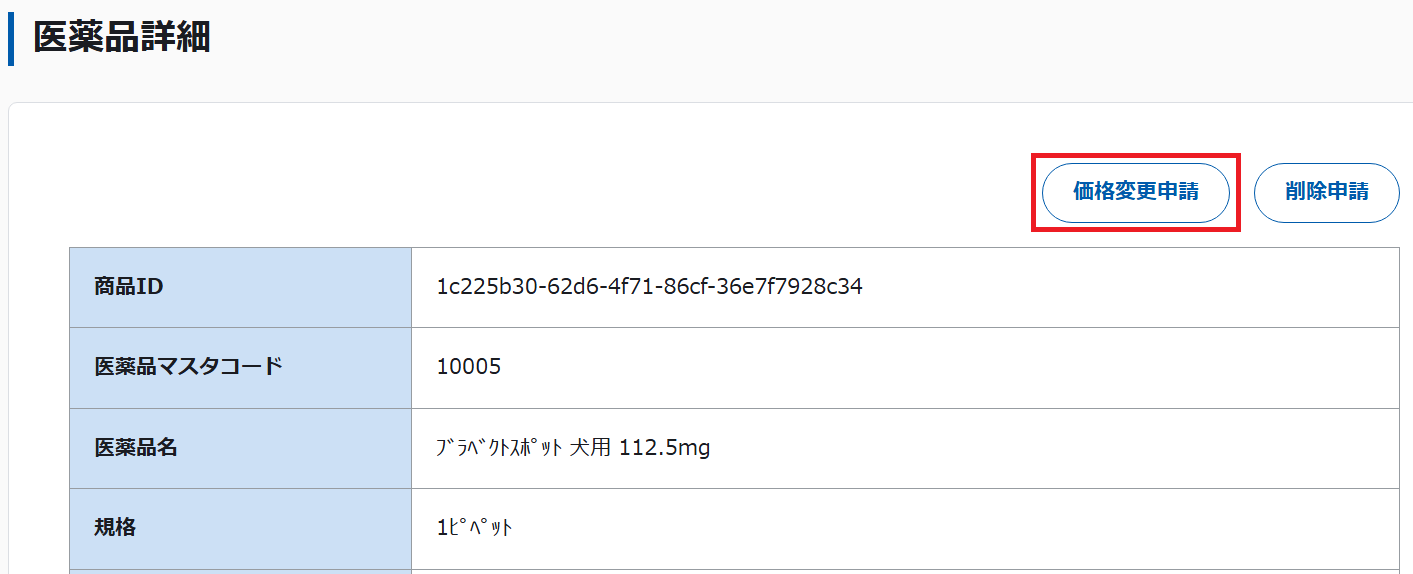Select the 規格 label cell

pos(240,528)
